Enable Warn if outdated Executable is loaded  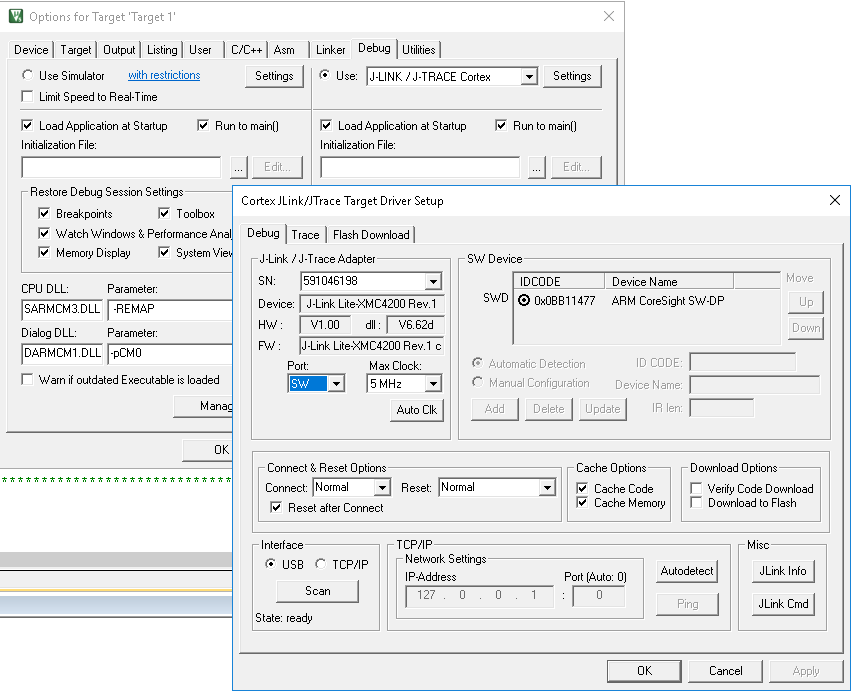pyautogui.click(x=27, y=379)
